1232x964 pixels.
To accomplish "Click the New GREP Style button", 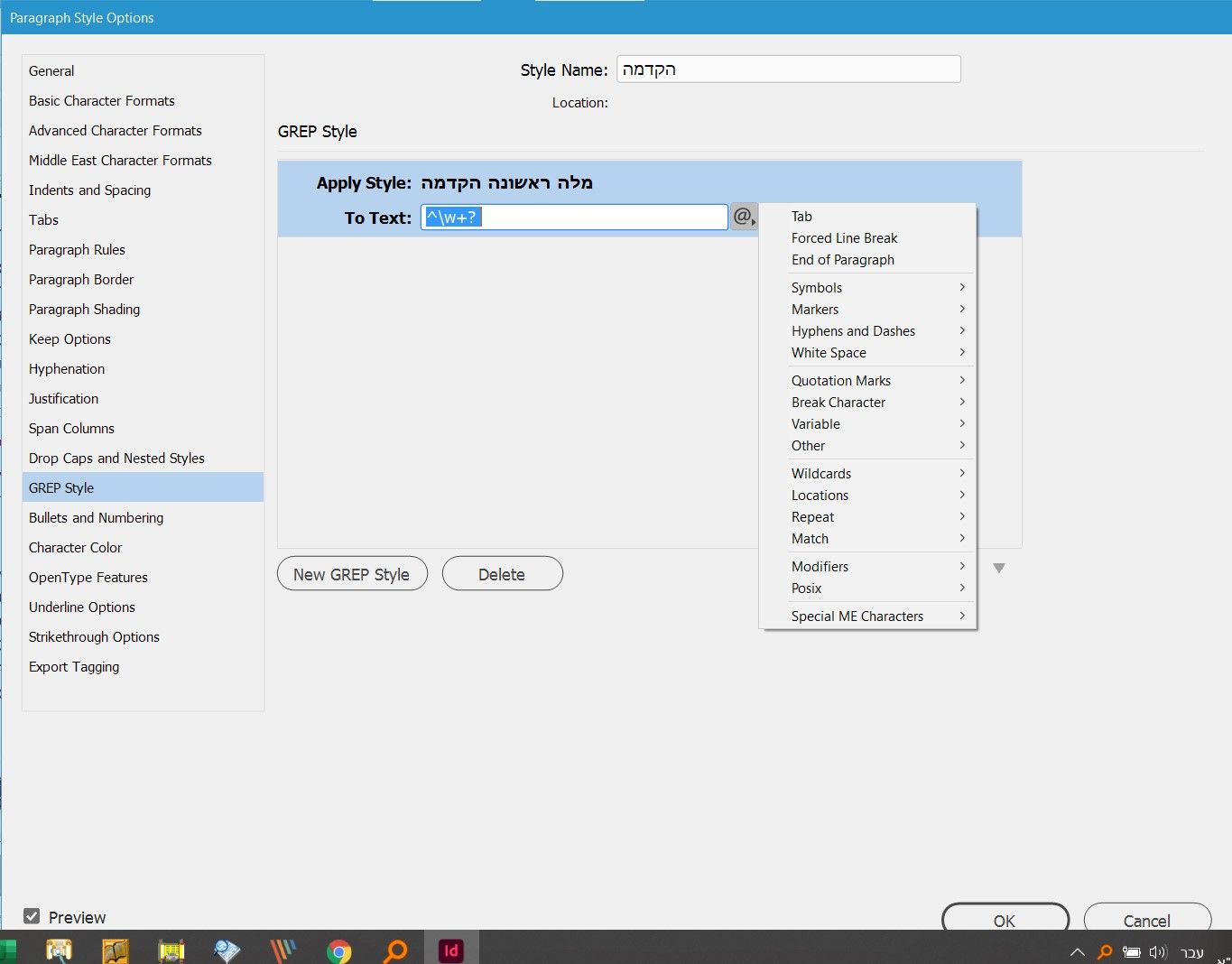I will (352, 574).
